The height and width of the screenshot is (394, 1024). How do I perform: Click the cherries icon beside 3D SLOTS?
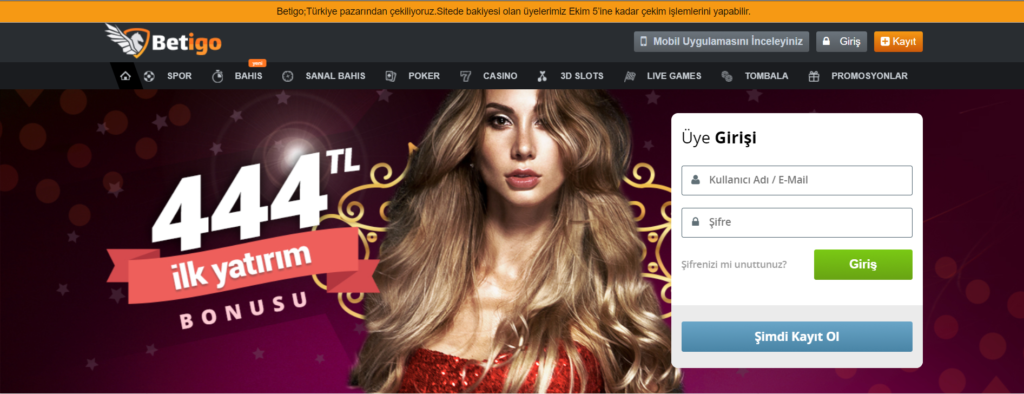(542, 76)
